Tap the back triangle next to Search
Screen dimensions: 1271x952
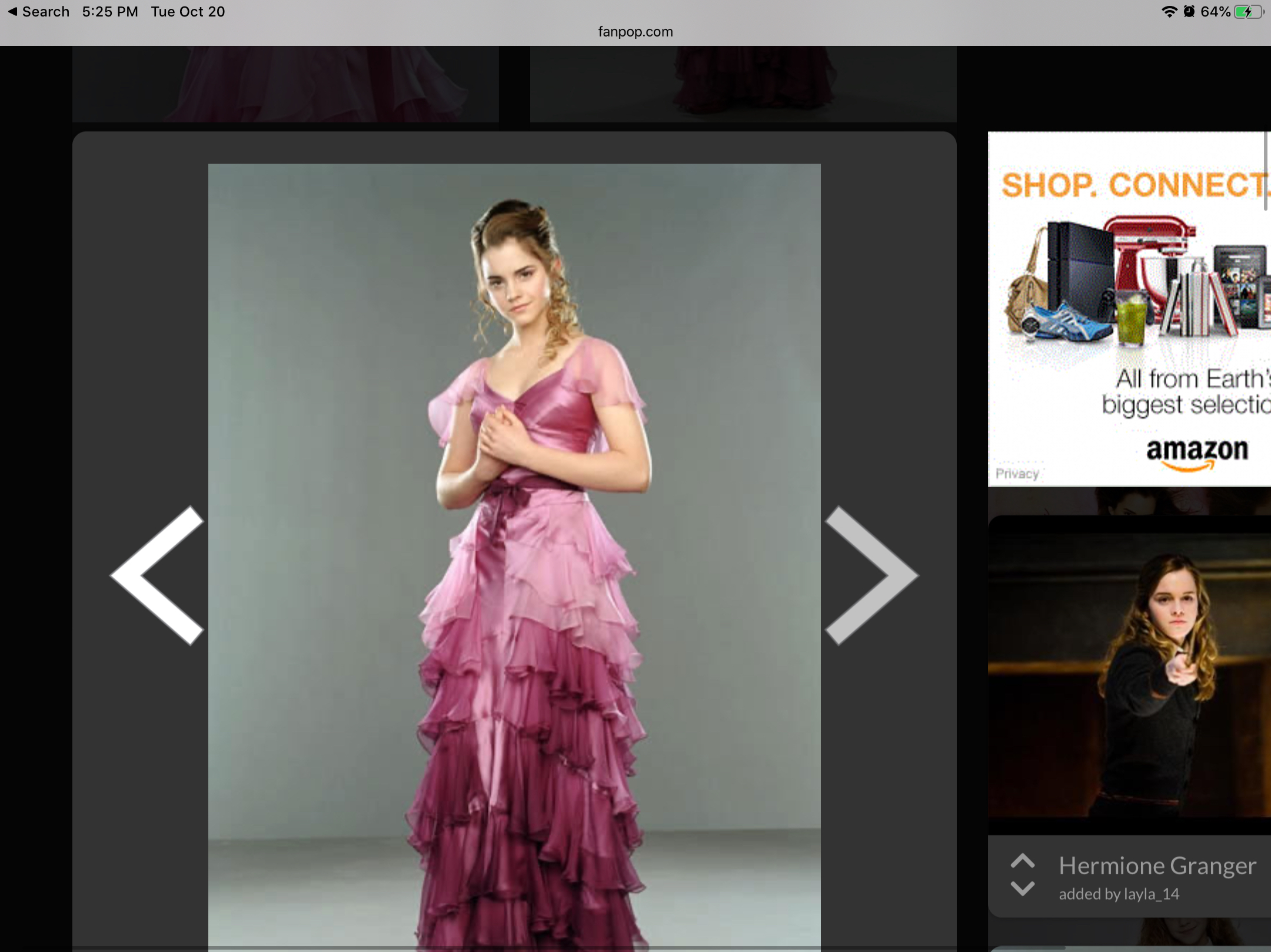[12, 12]
